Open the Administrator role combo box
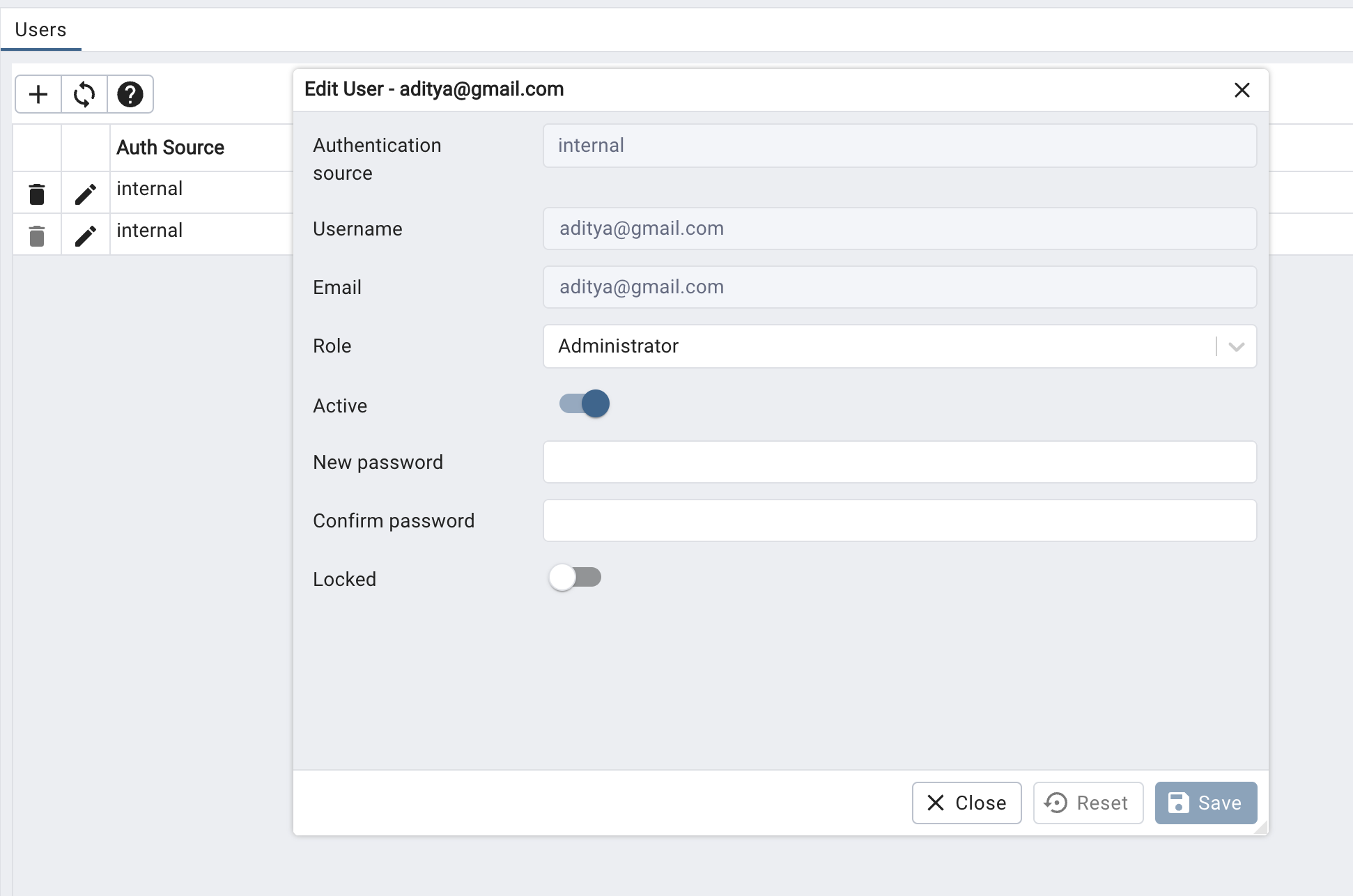This screenshot has width=1353, height=896. (x=878, y=346)
